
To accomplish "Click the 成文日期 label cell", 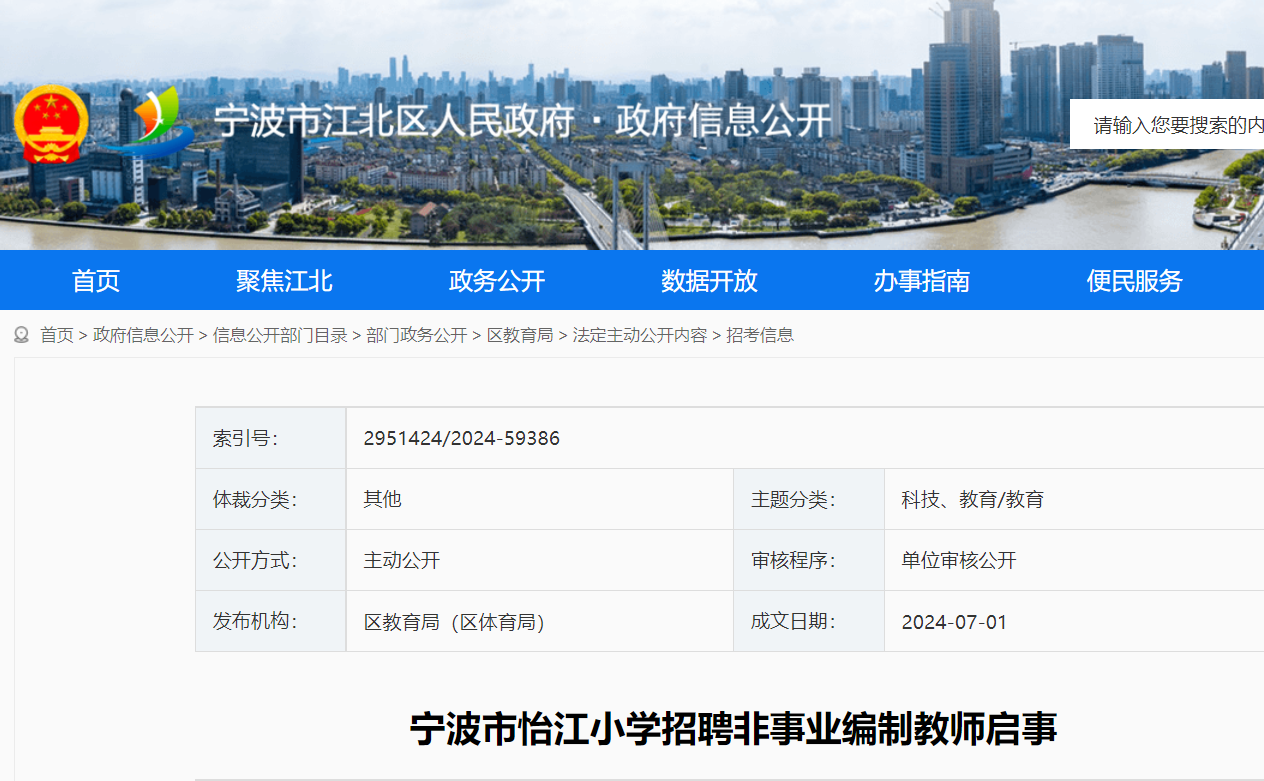I will pos(809,621).
